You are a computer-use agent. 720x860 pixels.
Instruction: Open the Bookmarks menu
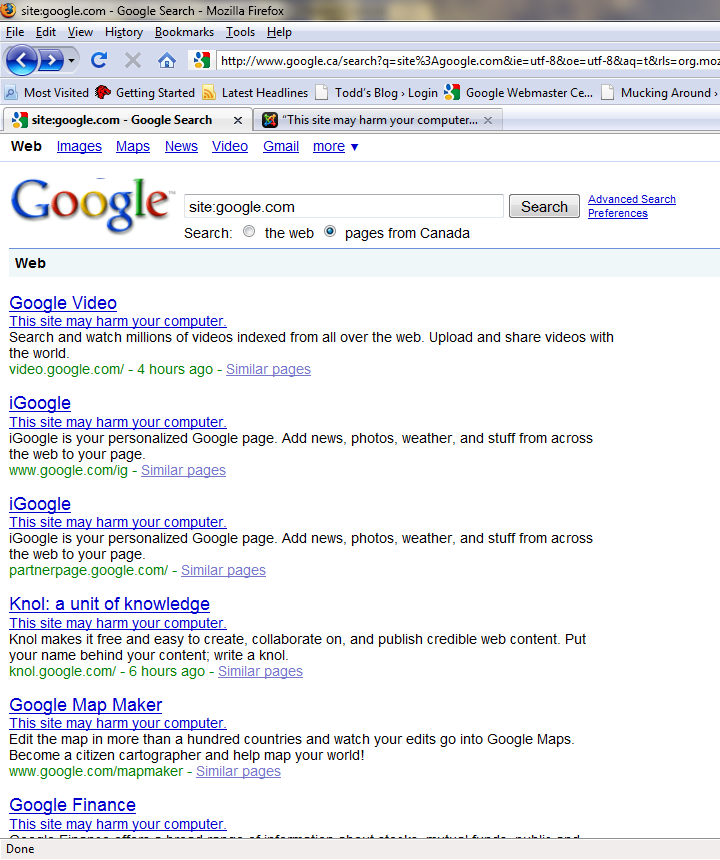[184, 32]
